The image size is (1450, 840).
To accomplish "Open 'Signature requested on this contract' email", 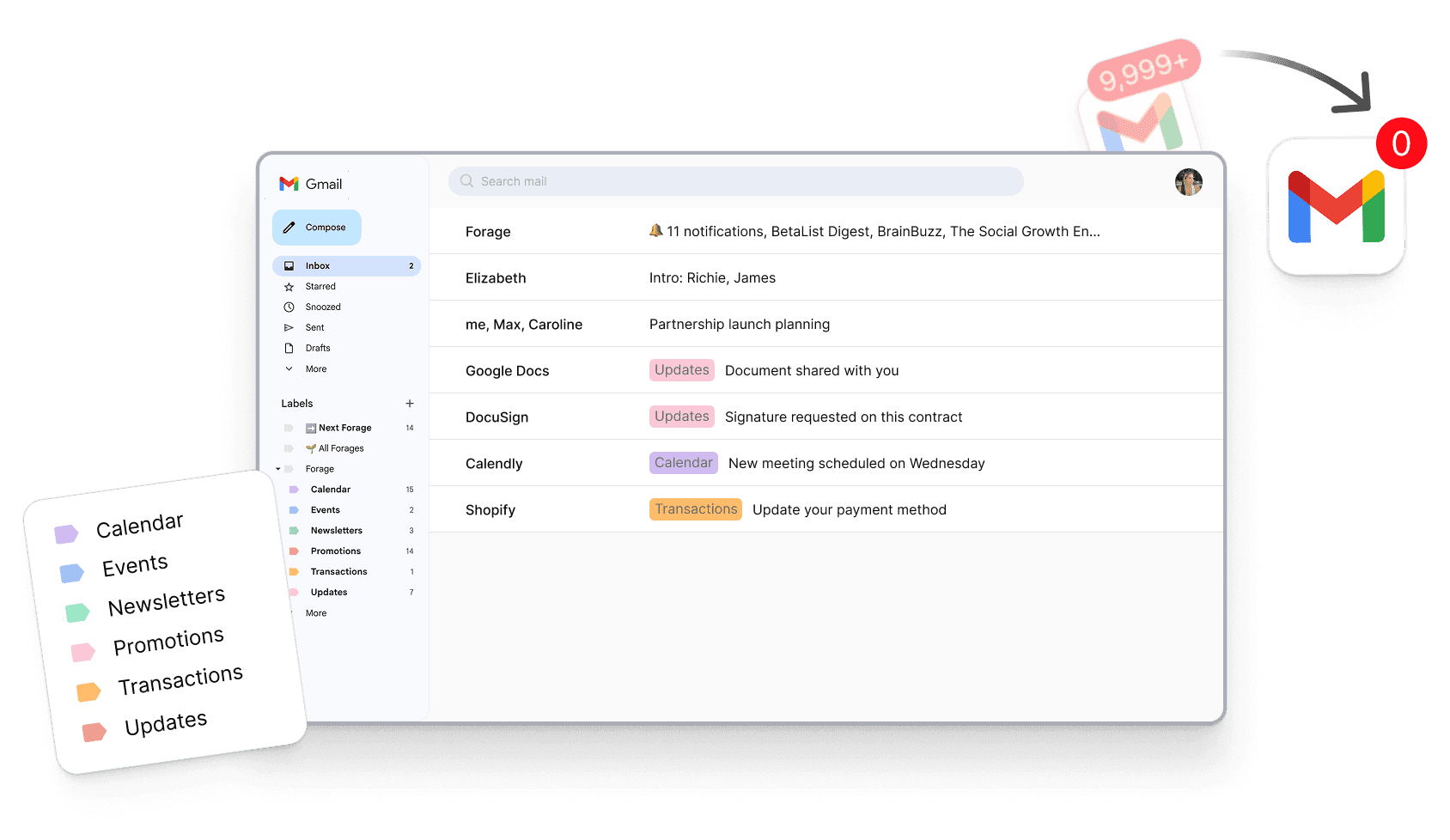I will pyautogui.click(x=826, y=417).
